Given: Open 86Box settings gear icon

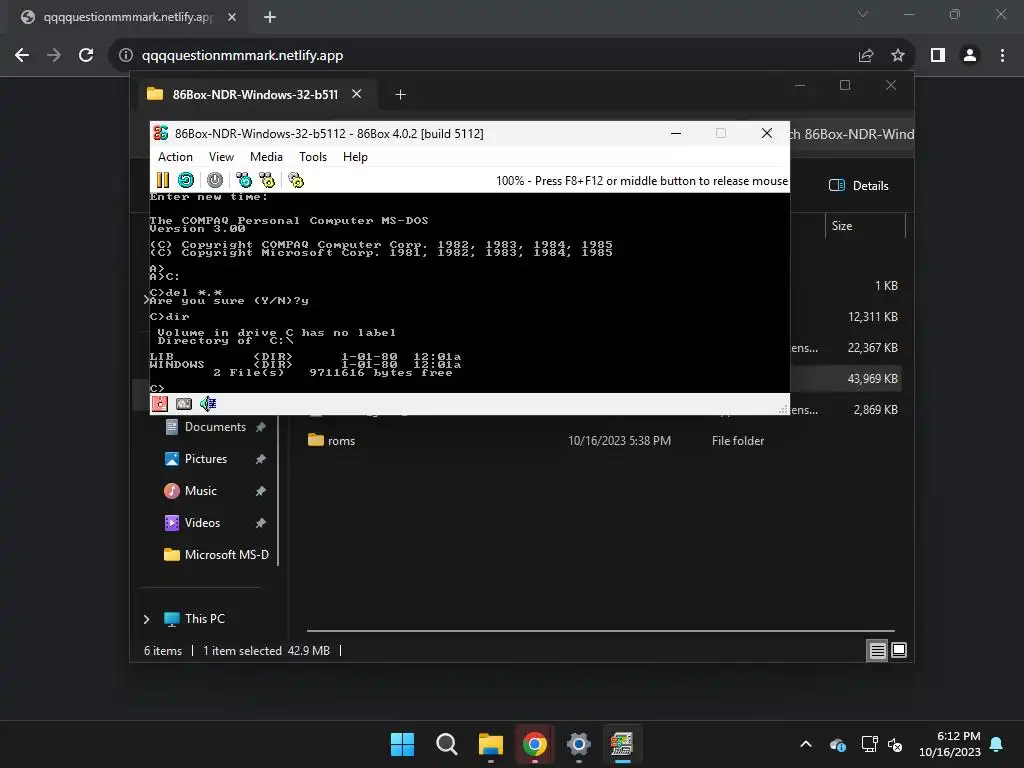Looking at the screenshot, I should click(296, 180).
